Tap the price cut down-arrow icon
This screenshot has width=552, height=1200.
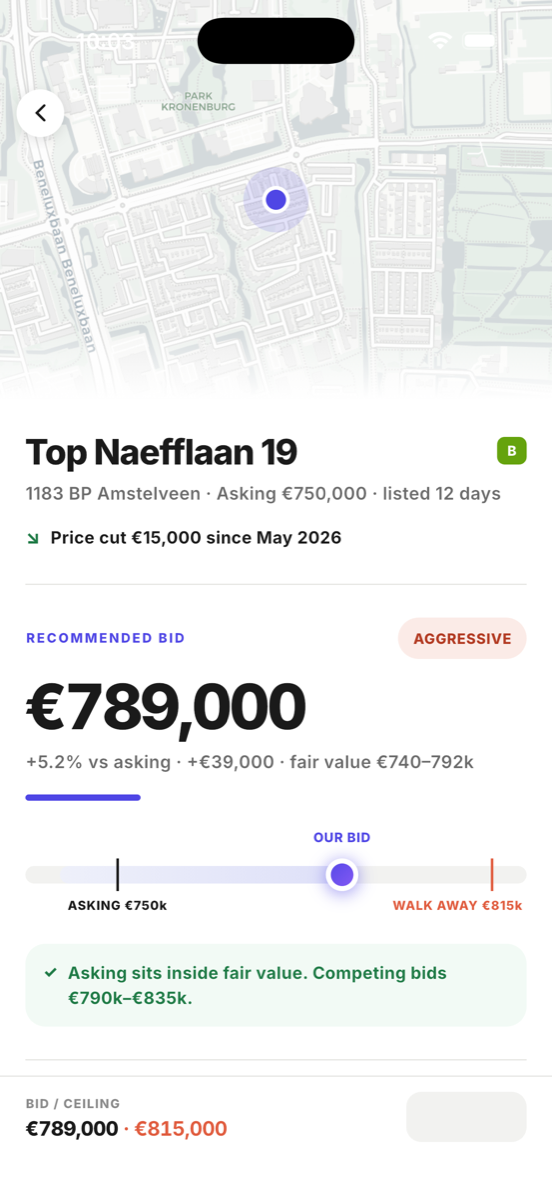(33, 538)
